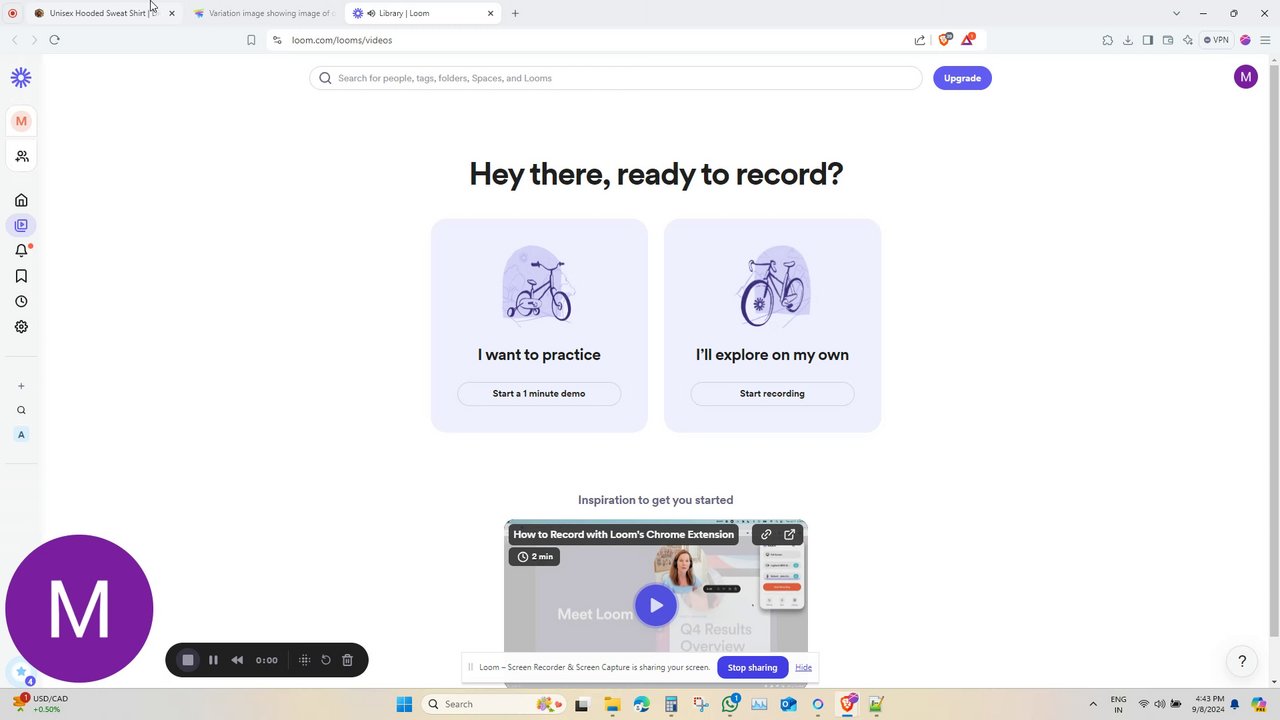Screen dimensions: 1280x720
Task: Click the Brave Shields lion icon
Action: point(945,40)
